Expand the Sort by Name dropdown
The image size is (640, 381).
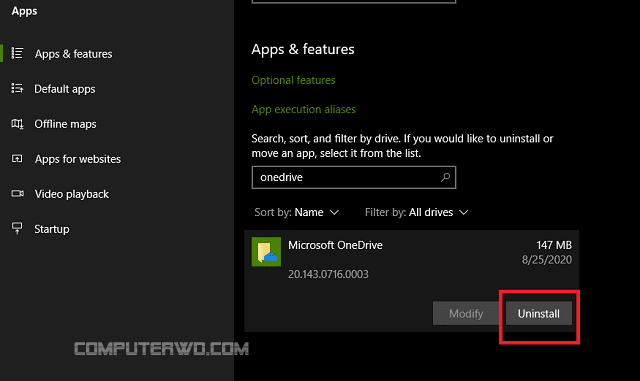point(296,212)
